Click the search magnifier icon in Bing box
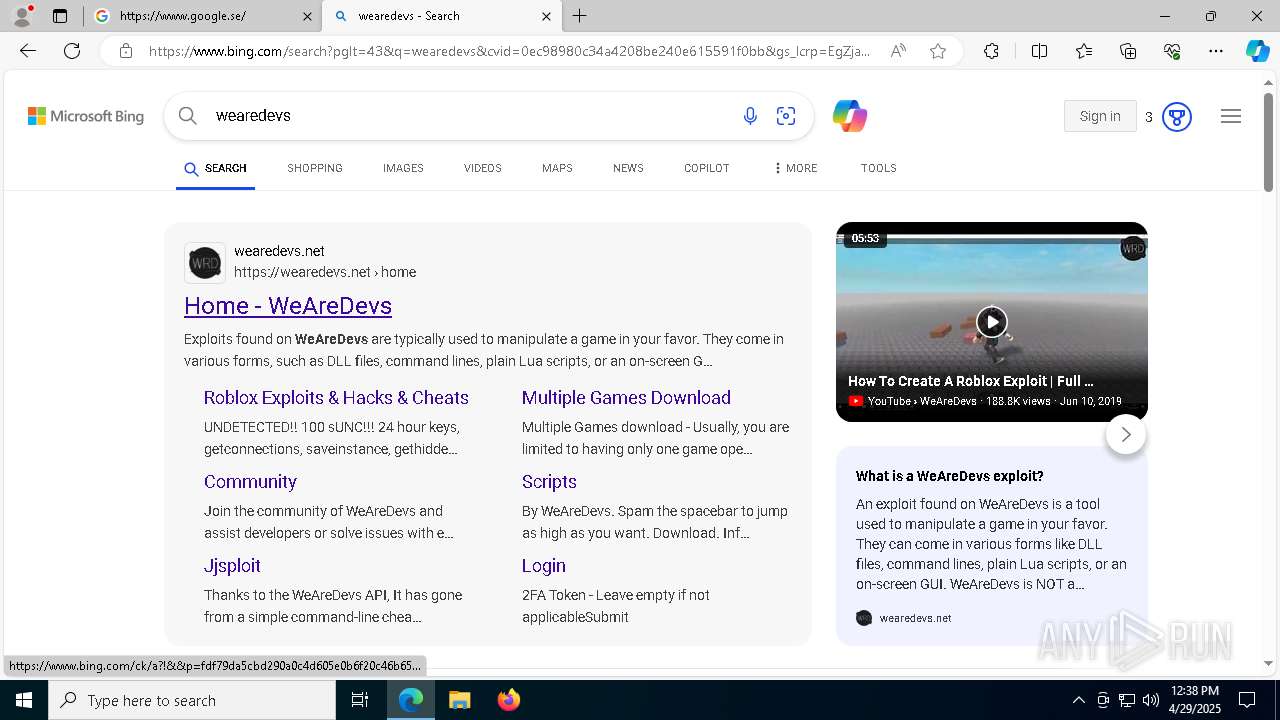Image resolution: width=1280 pixels, height=720 pixels. 187,116
